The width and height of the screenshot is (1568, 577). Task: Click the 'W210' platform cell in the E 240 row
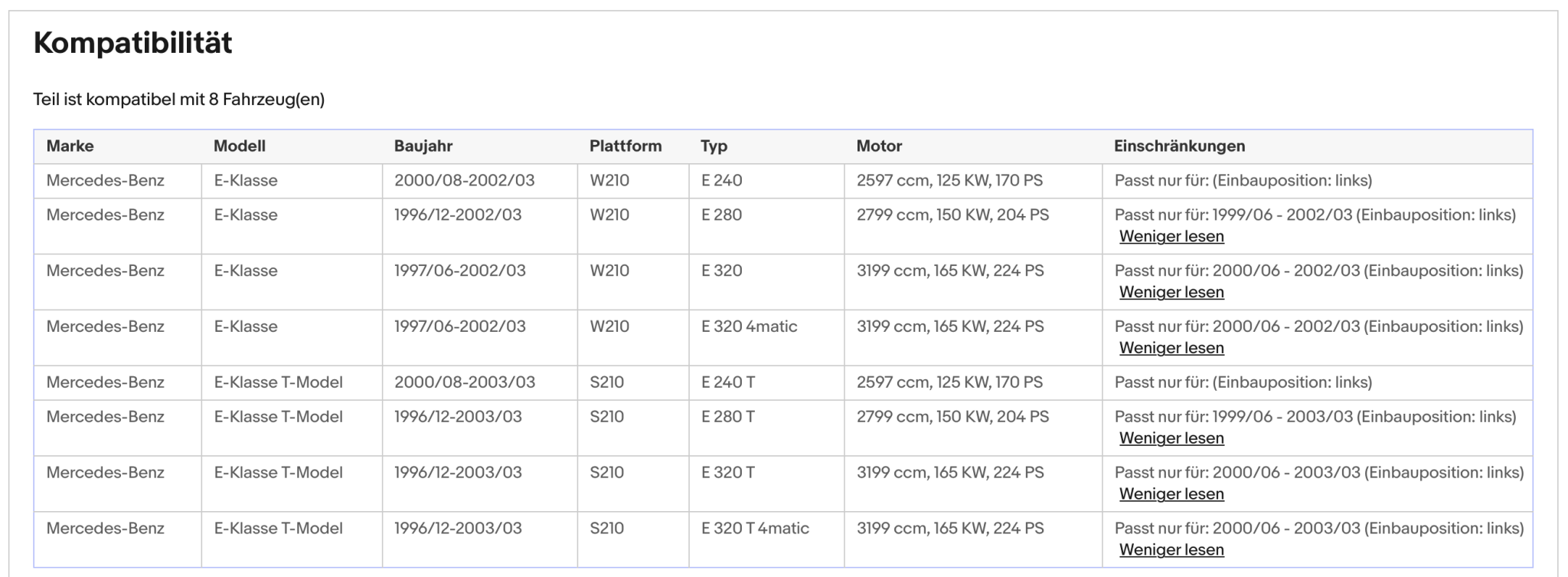pyautogui.click(x=609, y=181)
